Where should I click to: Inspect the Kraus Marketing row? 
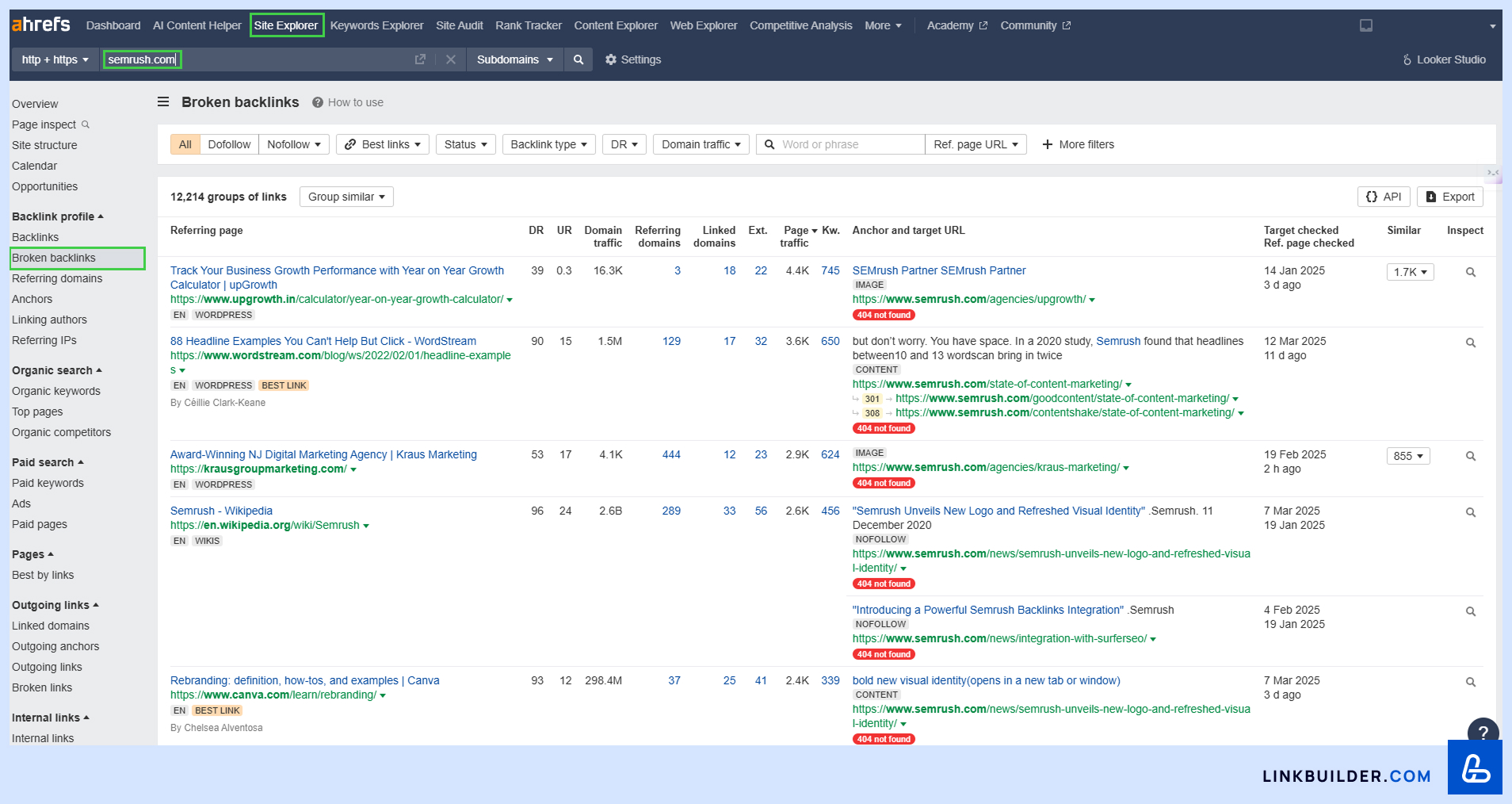(x=1471, y=456)
